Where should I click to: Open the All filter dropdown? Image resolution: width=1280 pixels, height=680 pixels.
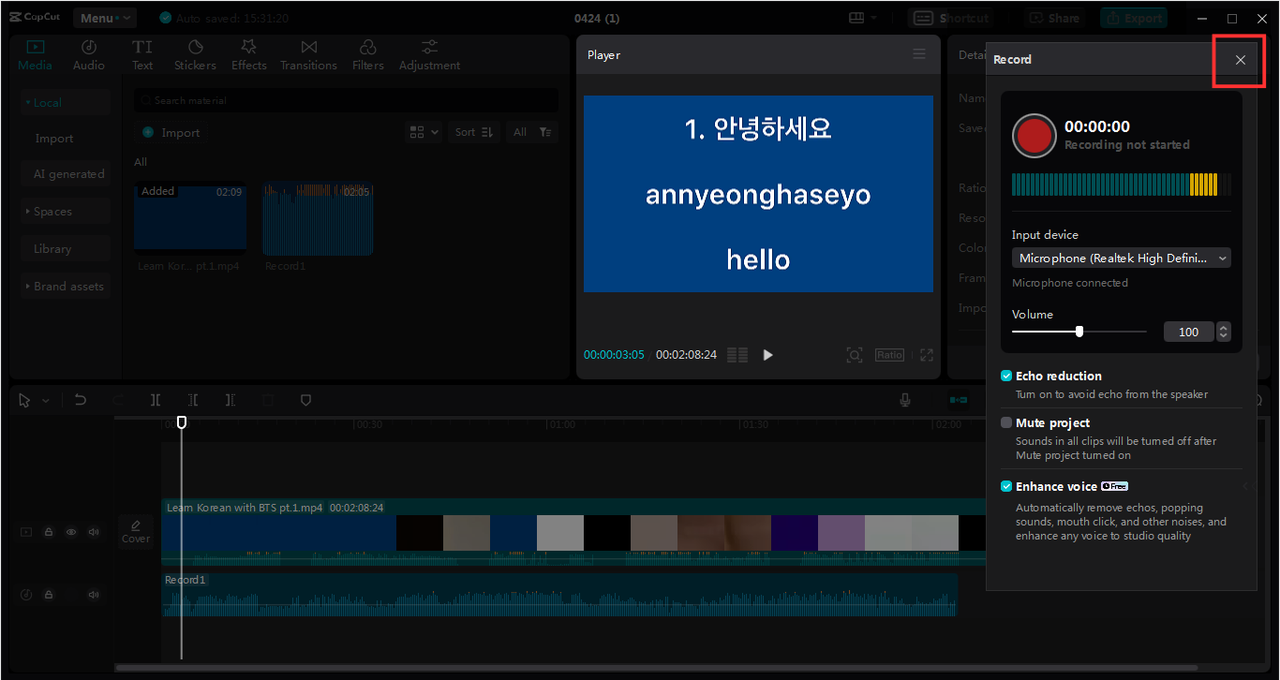point(532,132)
